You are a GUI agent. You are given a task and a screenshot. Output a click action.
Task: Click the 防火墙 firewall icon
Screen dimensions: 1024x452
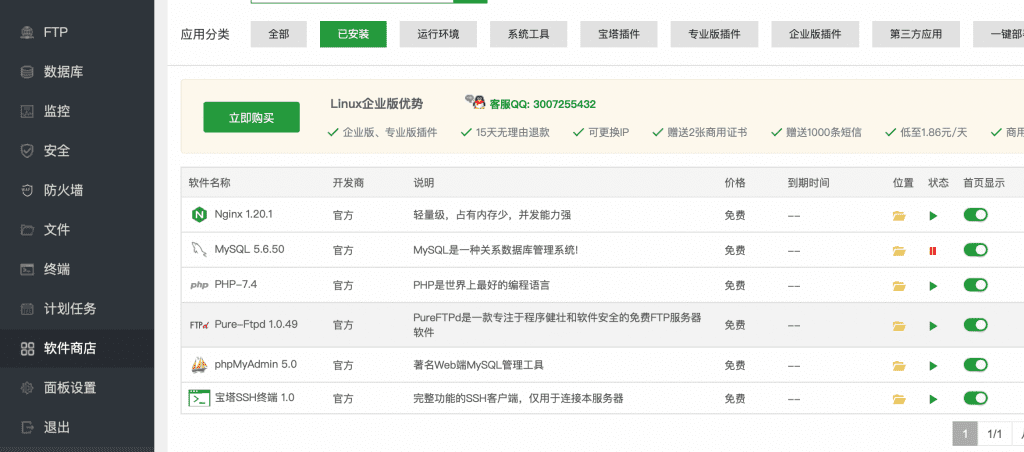tap(27, 190)
